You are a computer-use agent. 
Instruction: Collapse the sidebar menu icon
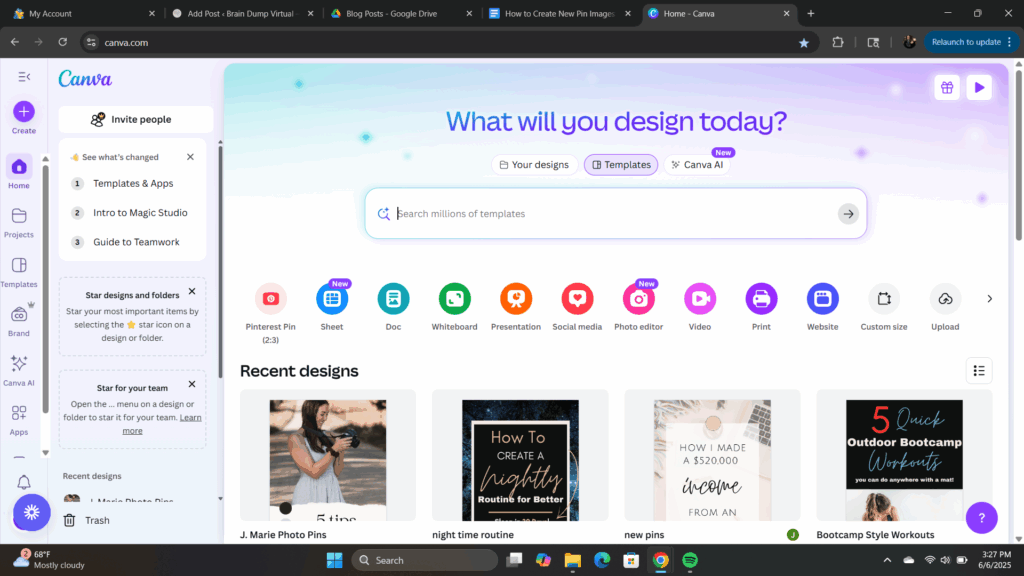point(24,77)
